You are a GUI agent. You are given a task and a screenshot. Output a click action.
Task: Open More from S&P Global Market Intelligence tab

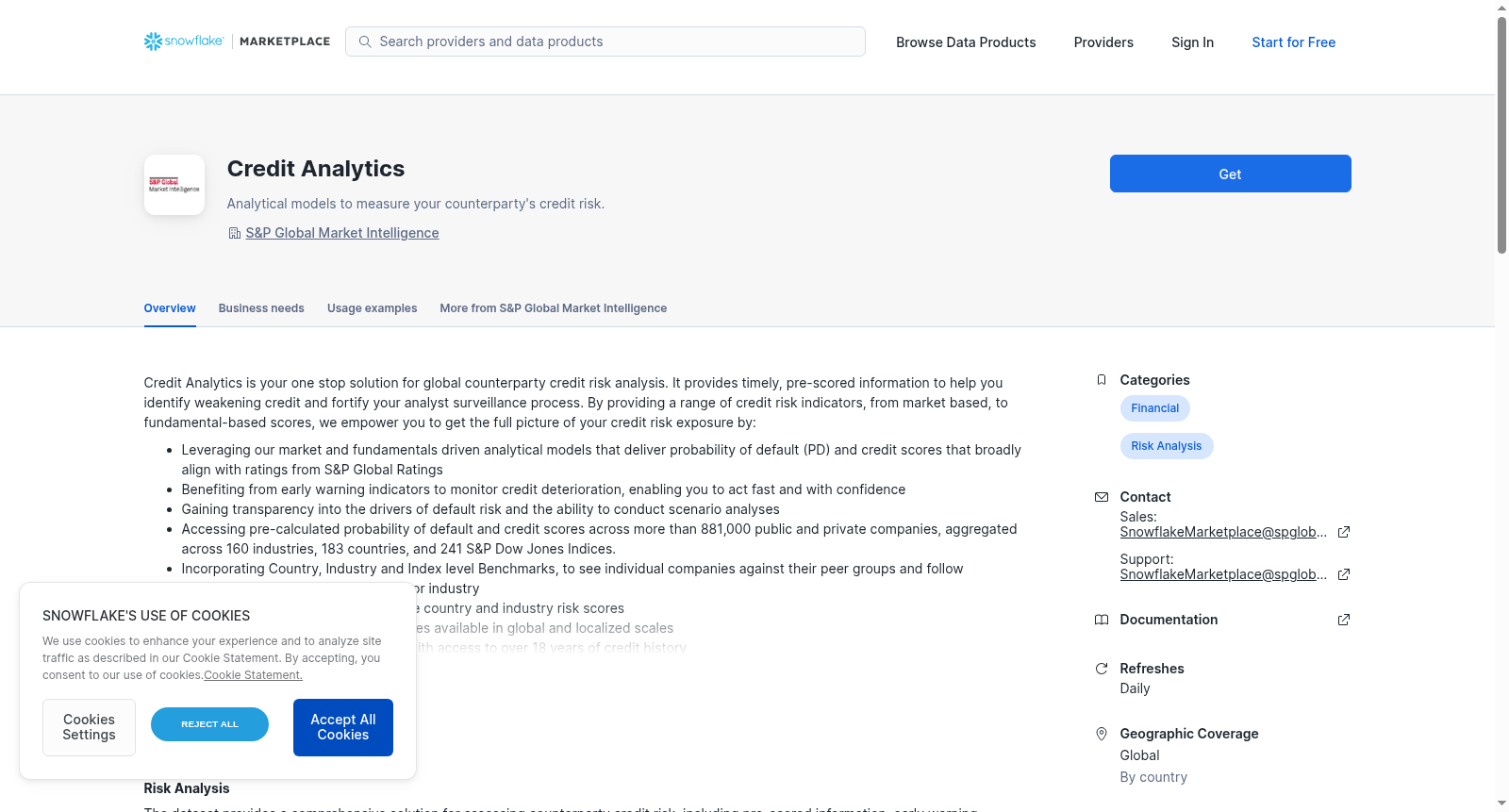553,308
